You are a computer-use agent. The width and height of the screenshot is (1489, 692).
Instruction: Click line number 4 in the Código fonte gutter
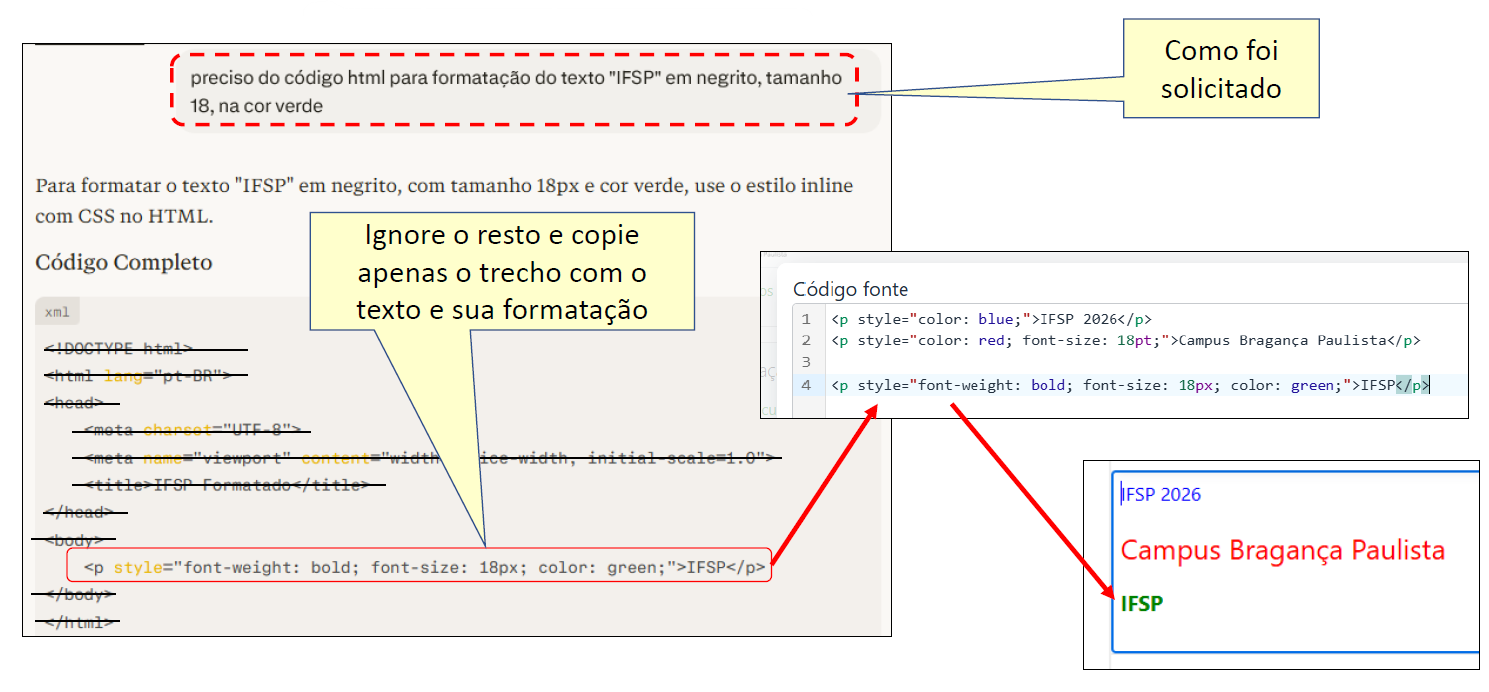pos(806,385)
